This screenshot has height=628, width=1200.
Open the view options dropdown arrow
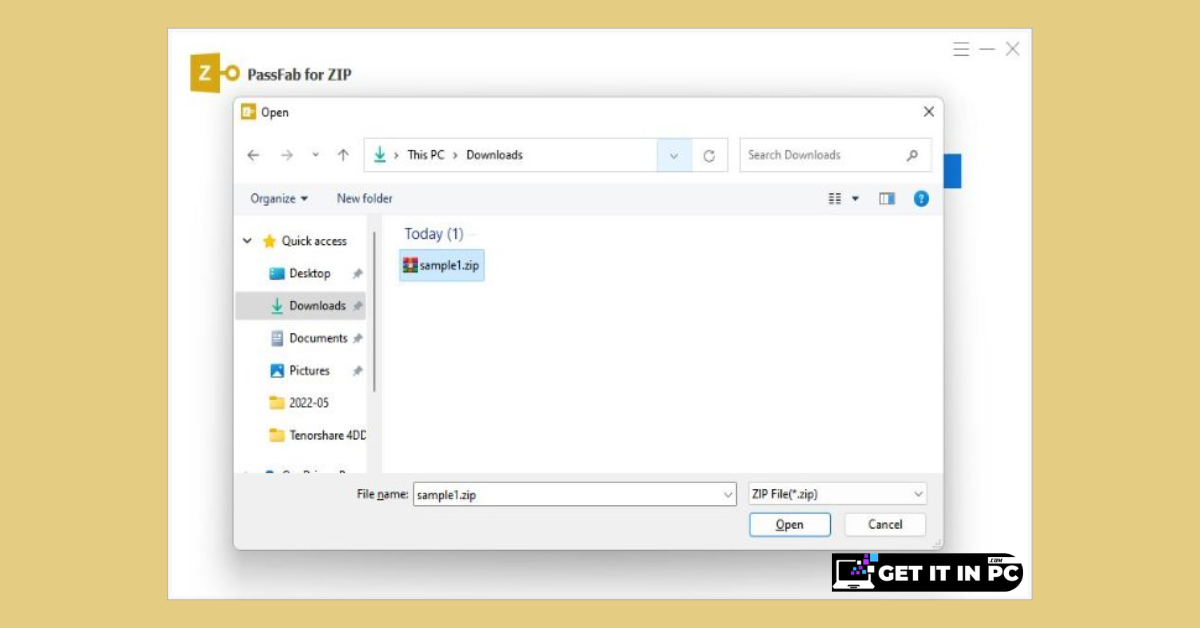[856, 199]
